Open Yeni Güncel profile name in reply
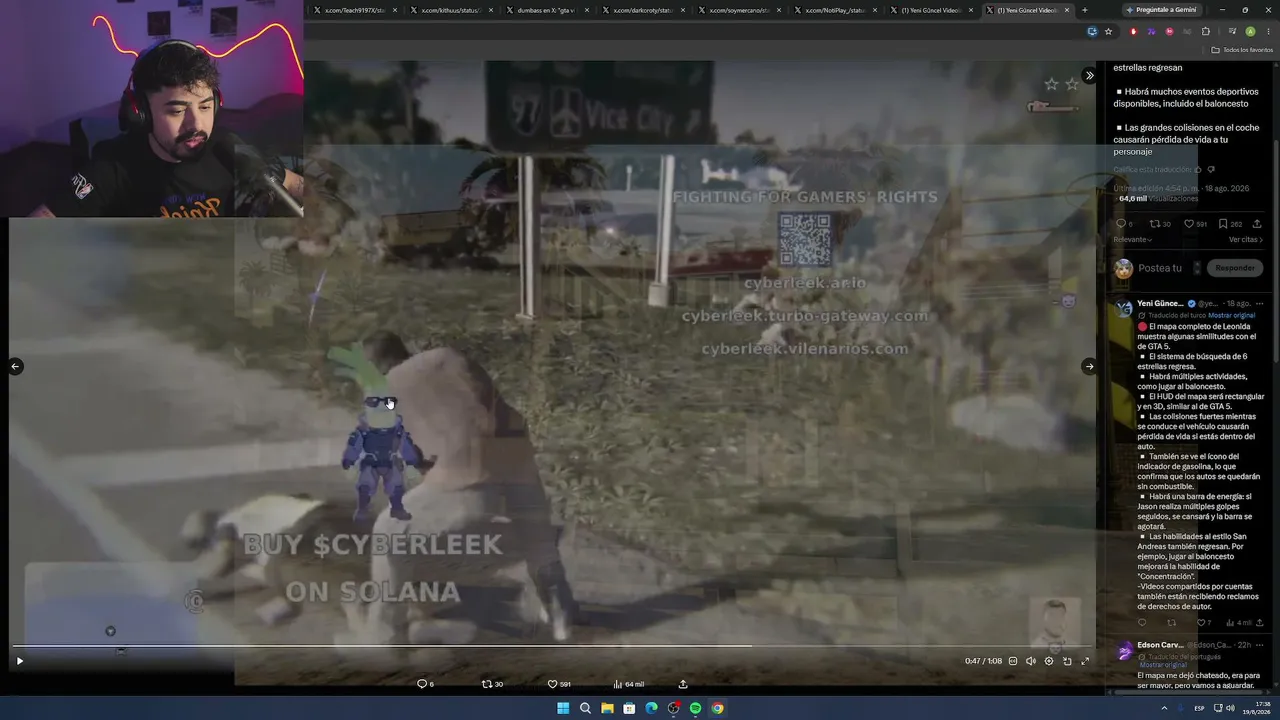 [1160, 304]
